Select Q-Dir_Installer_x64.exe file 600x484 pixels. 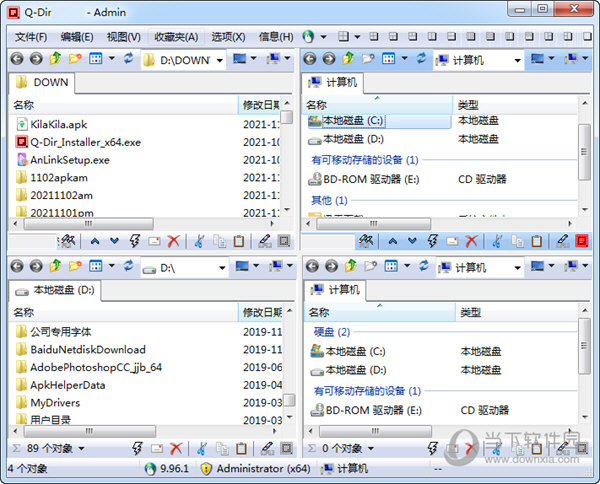pyautogui.click(x=78, y=142)
